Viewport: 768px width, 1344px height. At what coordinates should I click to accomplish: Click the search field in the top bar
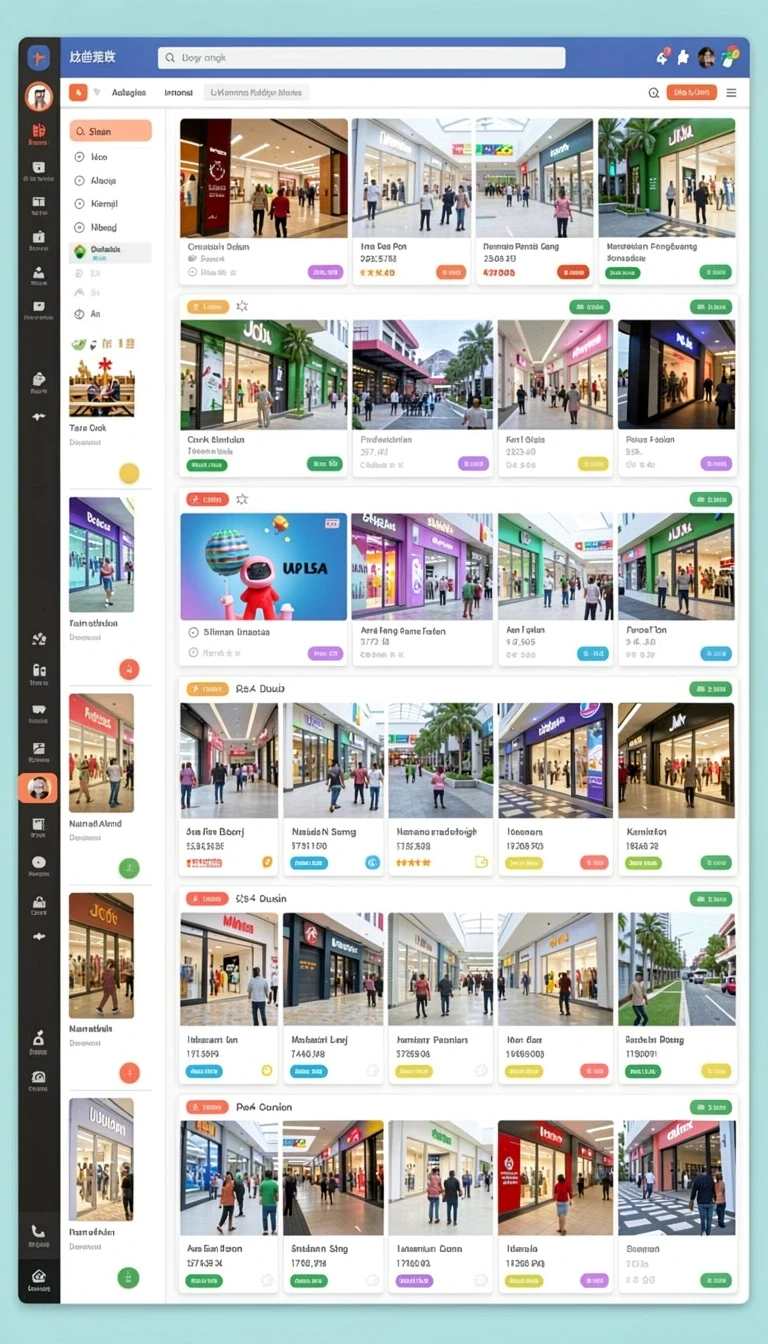click(361, 58)
